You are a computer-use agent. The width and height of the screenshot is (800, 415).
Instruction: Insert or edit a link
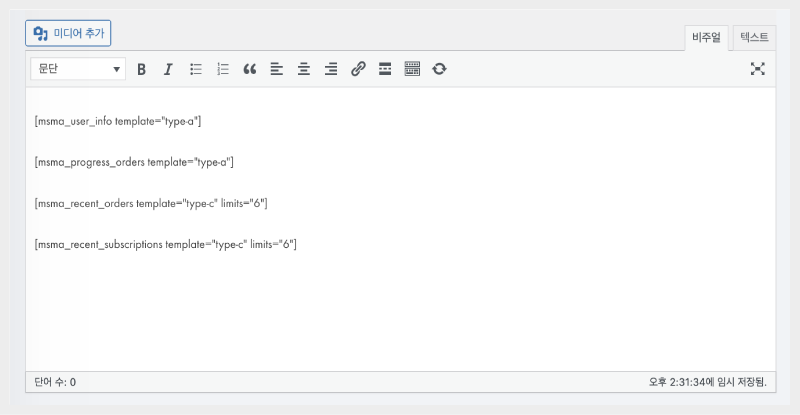(x=358, y=69)
